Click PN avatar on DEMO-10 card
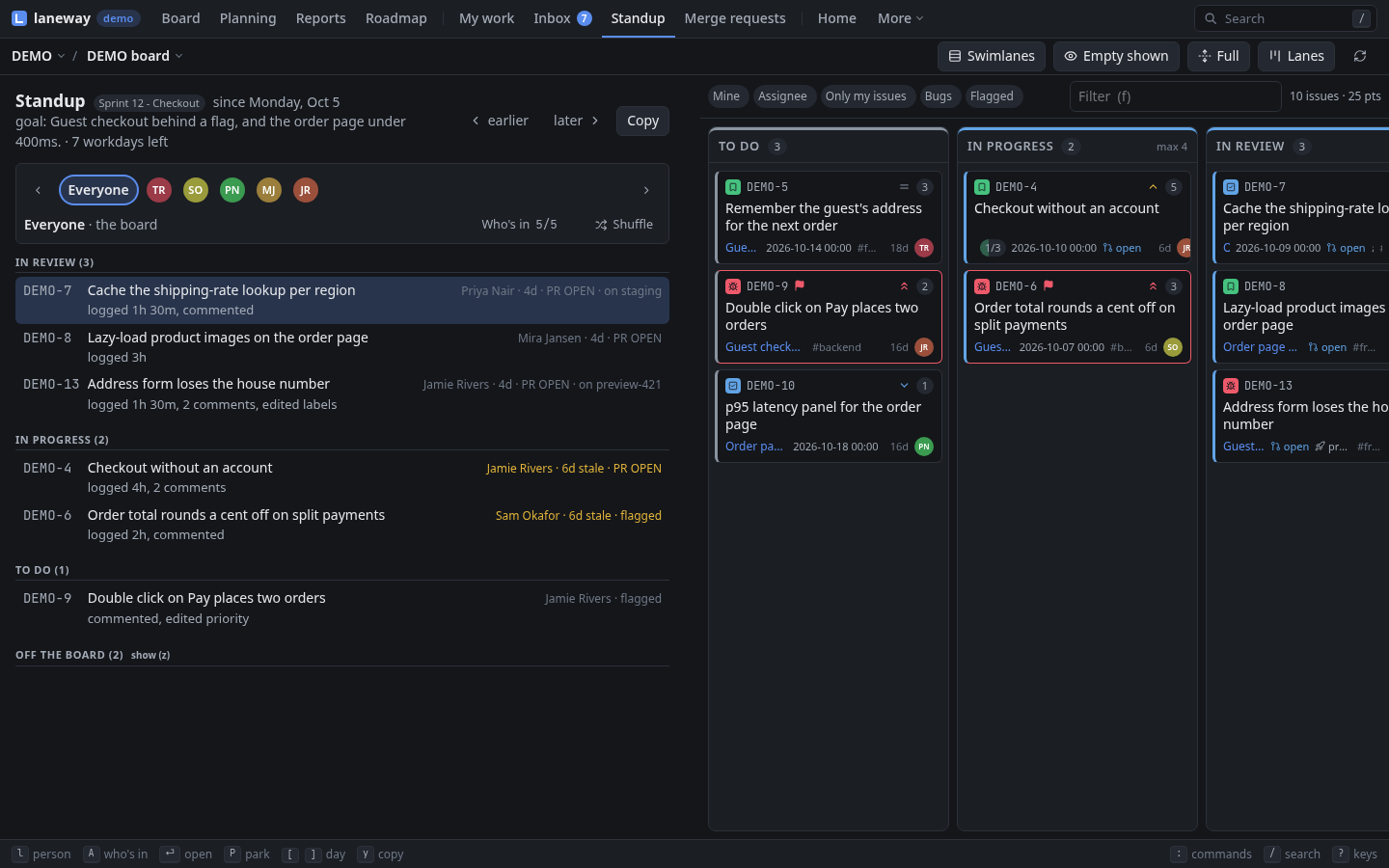 pyautogui.click(x=924, y=447)
